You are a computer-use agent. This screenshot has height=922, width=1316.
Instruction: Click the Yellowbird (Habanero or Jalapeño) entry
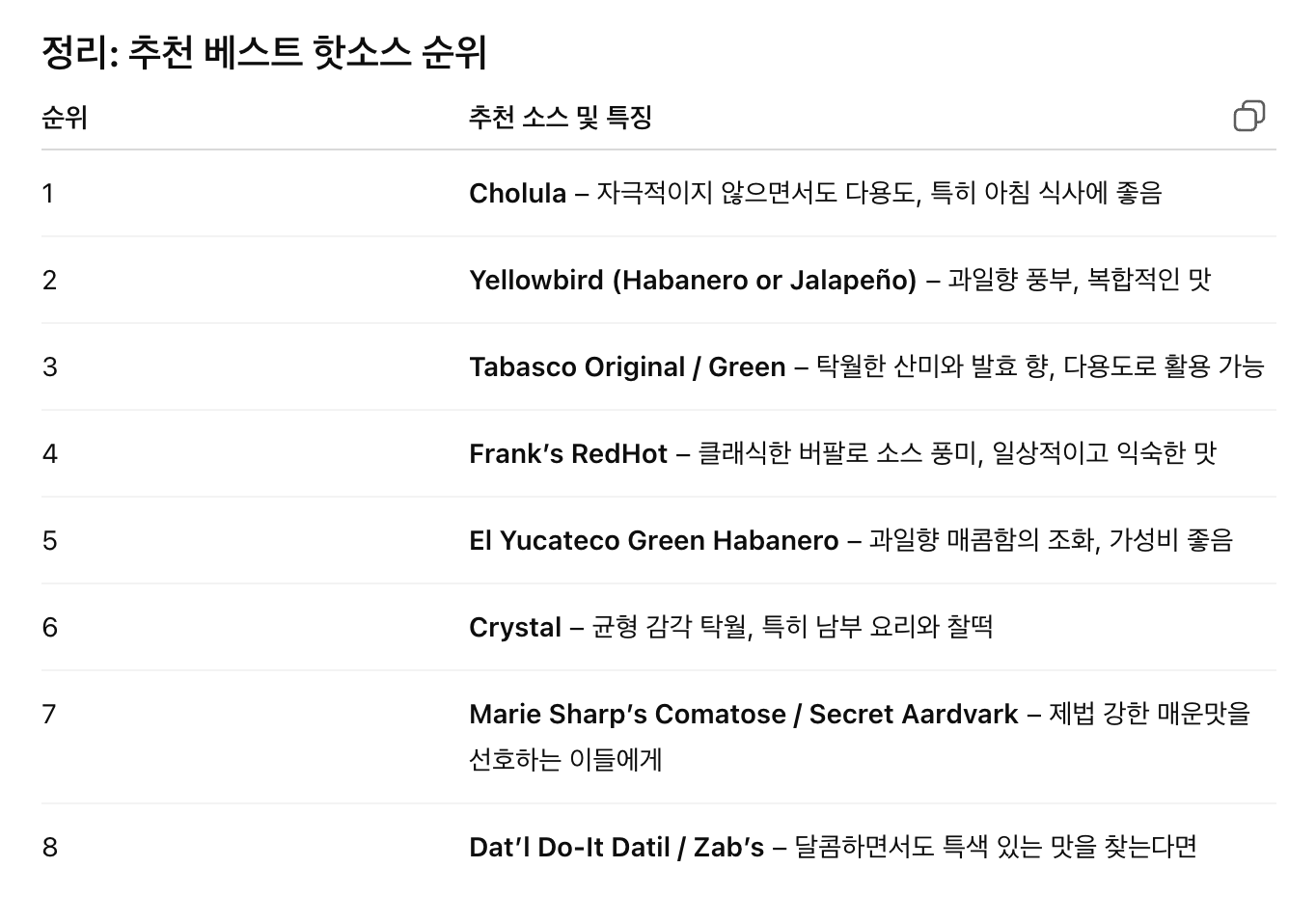[x=693, y=280]
